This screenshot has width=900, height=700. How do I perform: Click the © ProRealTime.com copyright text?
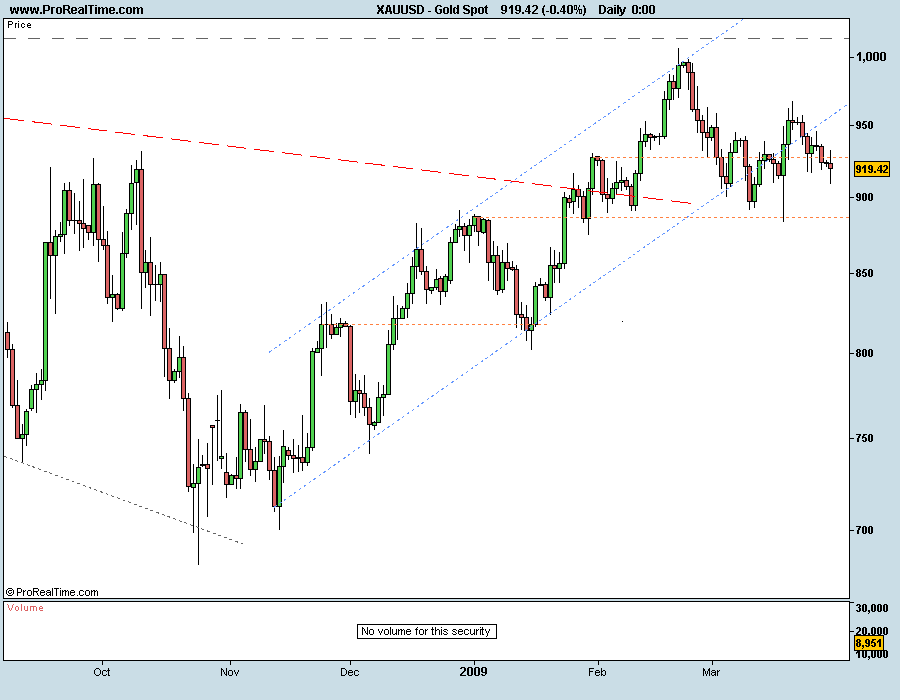(x=52, y=592)
